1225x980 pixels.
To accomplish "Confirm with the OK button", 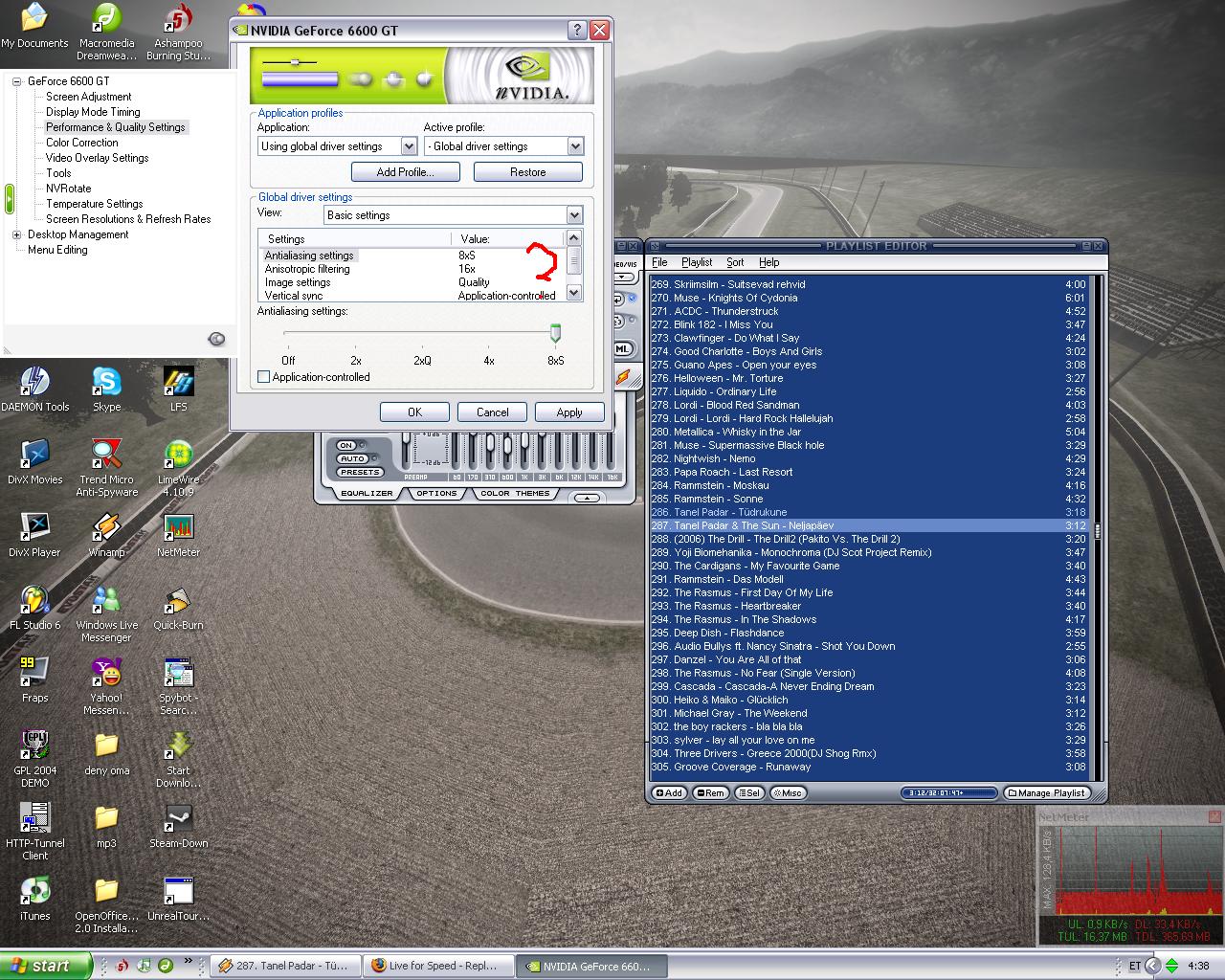I will [414, 412].
